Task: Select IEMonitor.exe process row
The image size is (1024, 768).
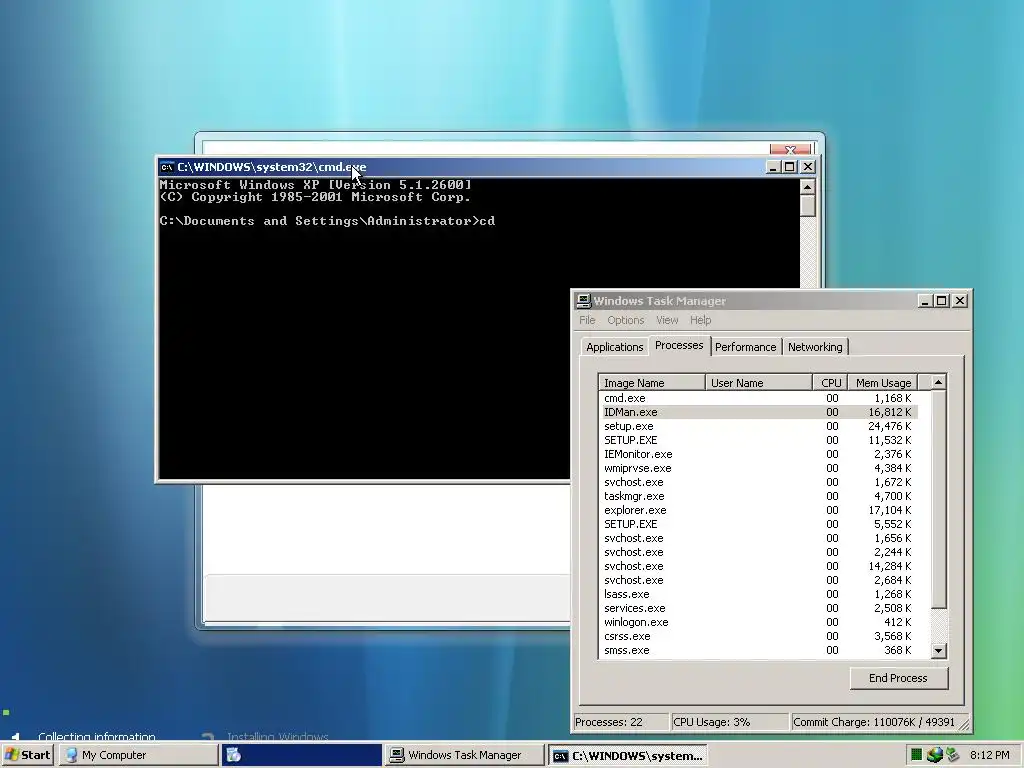Action: click(758, 455)
